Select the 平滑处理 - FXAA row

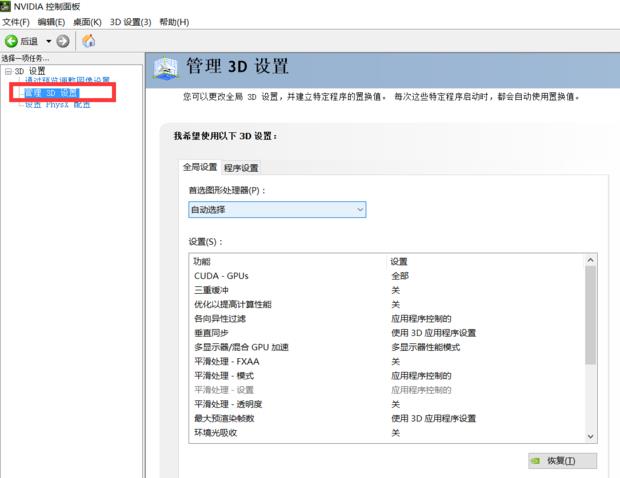[x=226, y=361]
